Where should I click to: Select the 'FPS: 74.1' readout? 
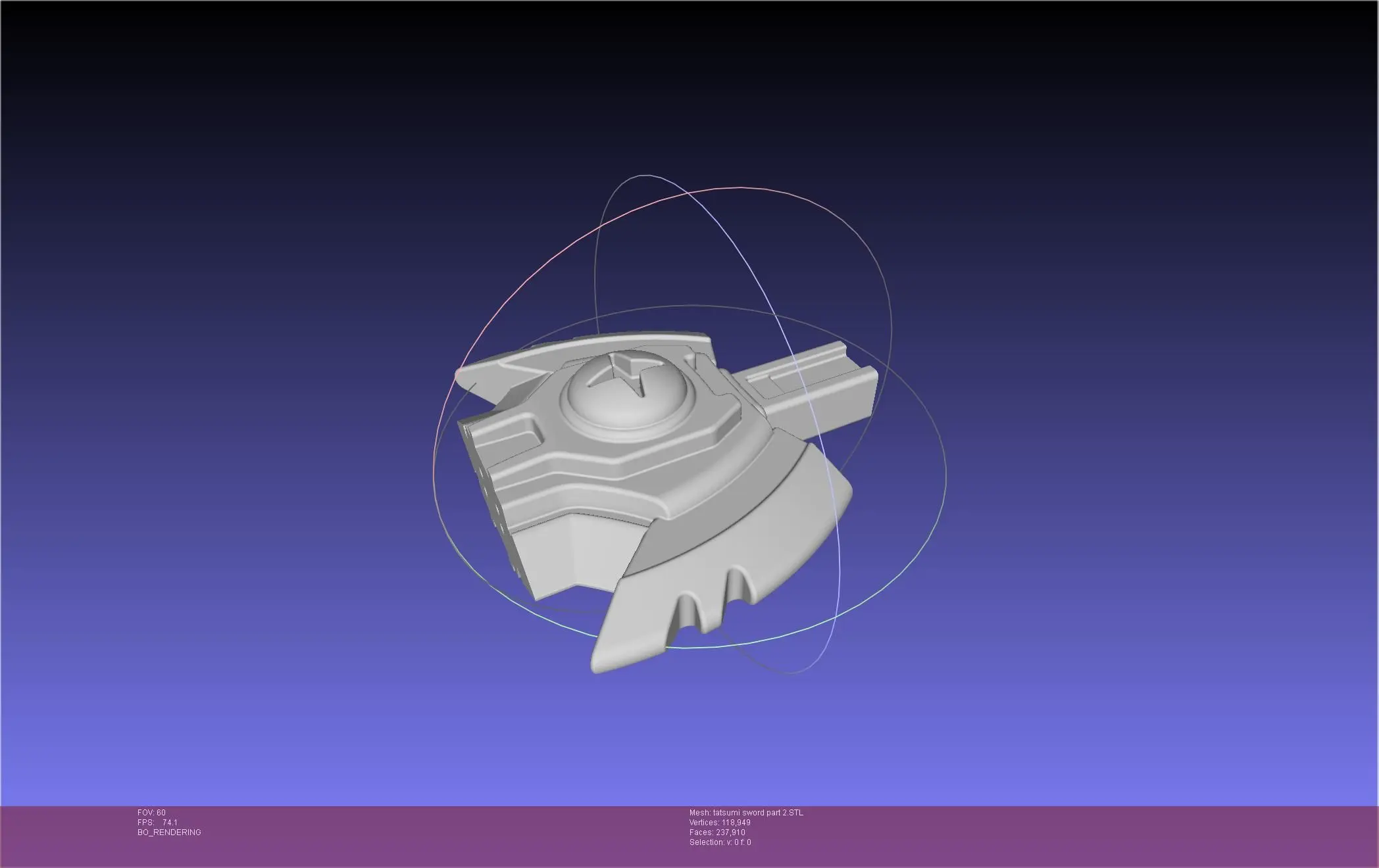(157, 823)
